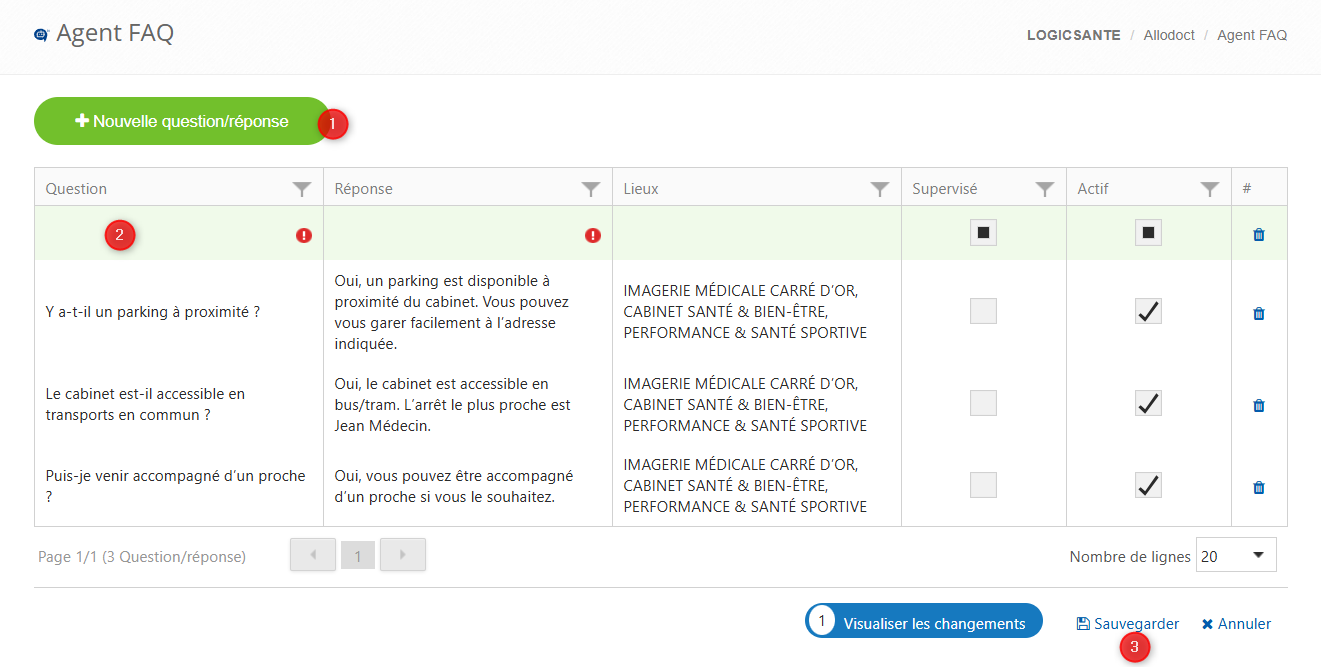Open the LOGICSANTE breadcrumb
This screenshot has width=1321, height=667.
pyautogui.click(x=1073, y=35)
